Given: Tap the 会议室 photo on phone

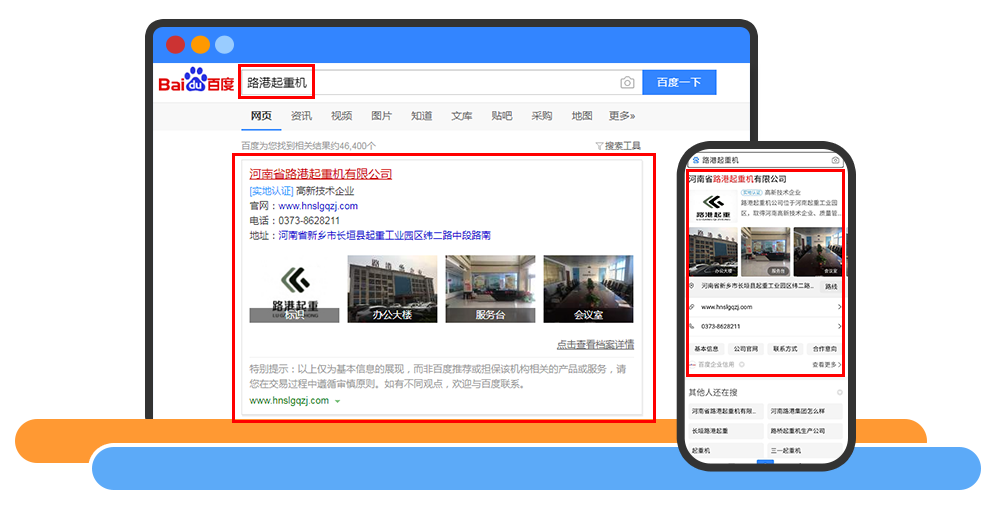Looking at the screenshot, I should [x=818, y=252].
